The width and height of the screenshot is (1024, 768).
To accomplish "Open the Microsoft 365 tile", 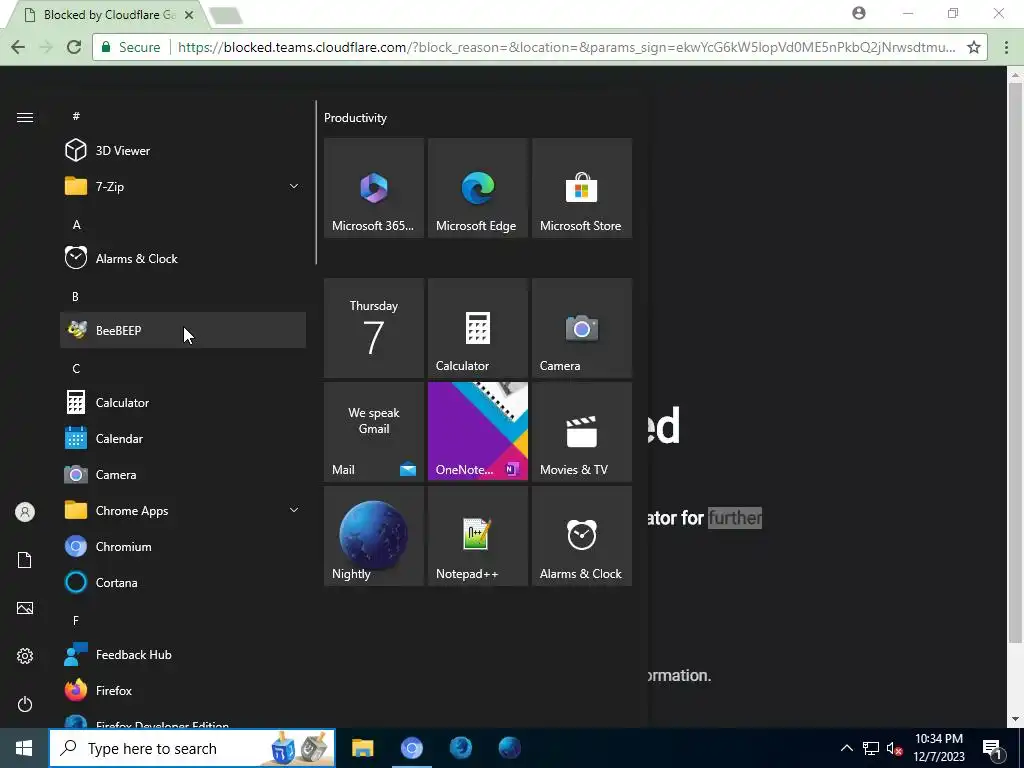I will coord(374,188).
